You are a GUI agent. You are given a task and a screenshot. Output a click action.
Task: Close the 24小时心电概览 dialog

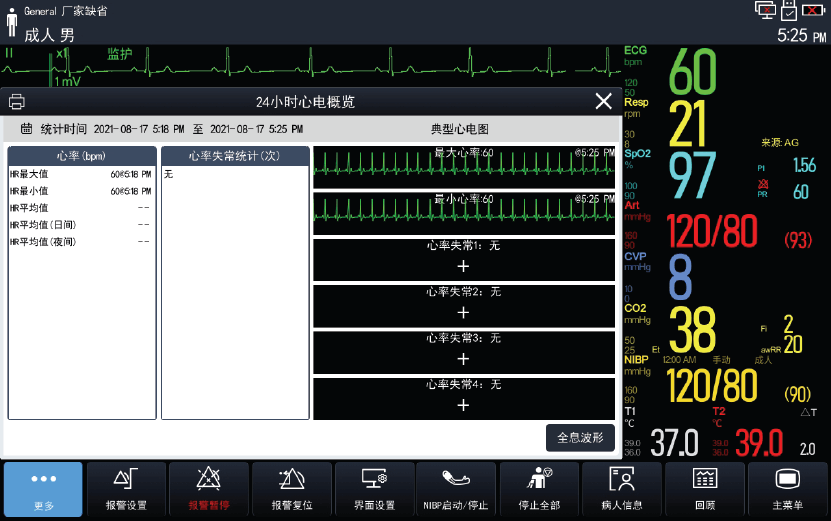tap(603, 101)
